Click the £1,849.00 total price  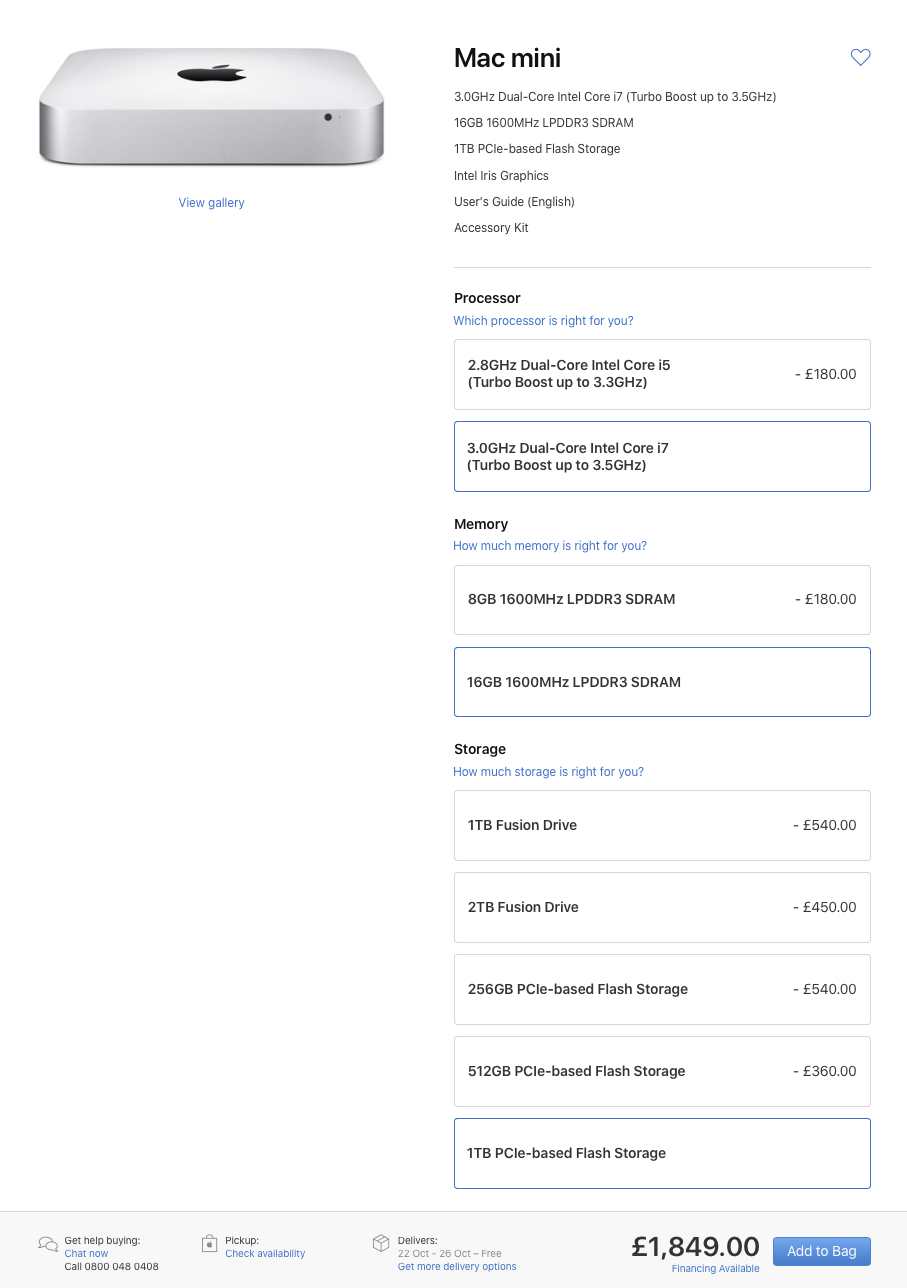[696, 1246]
